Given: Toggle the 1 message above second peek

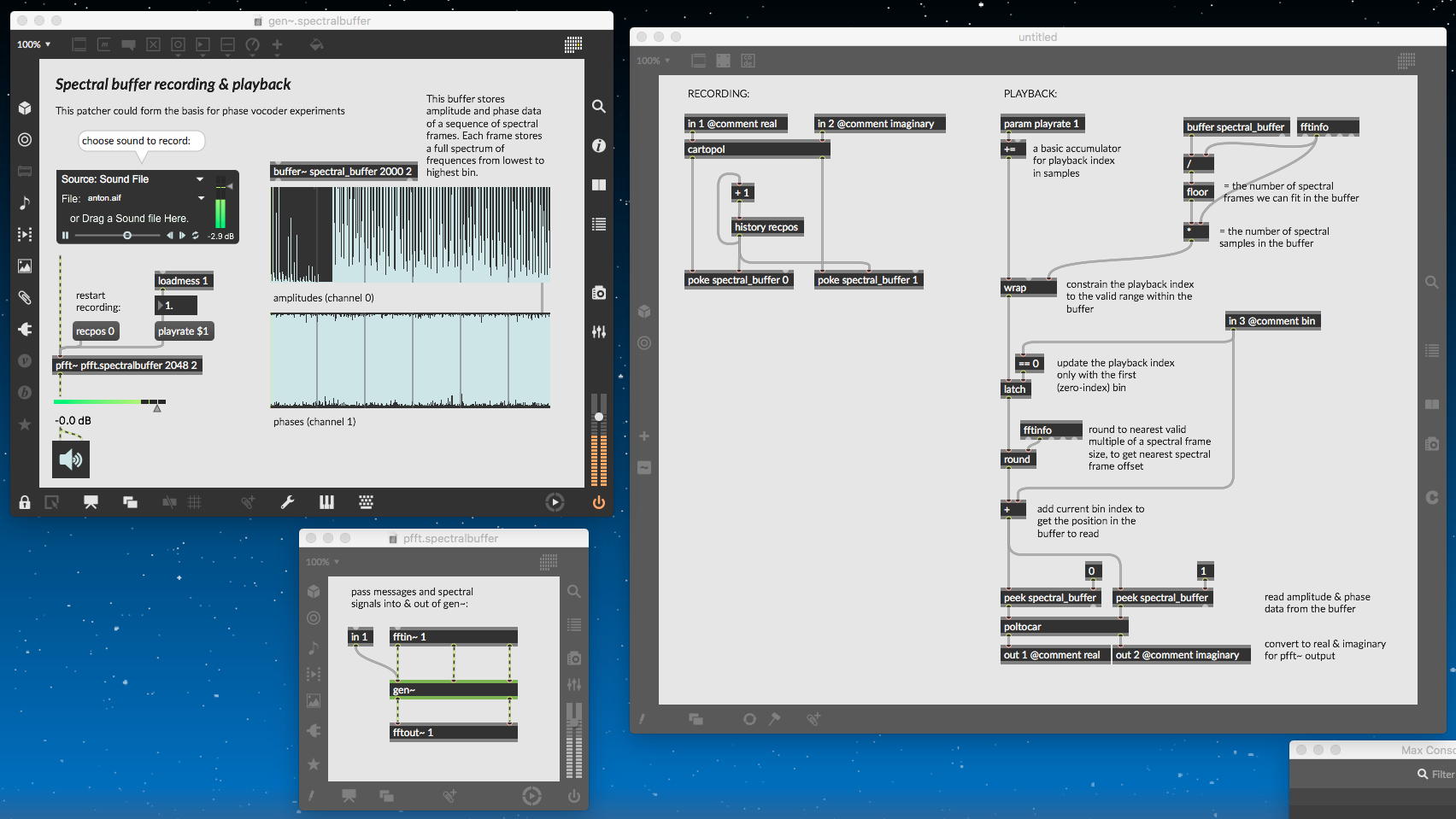Looking at the screenshot, I should tap(1204, 571).
